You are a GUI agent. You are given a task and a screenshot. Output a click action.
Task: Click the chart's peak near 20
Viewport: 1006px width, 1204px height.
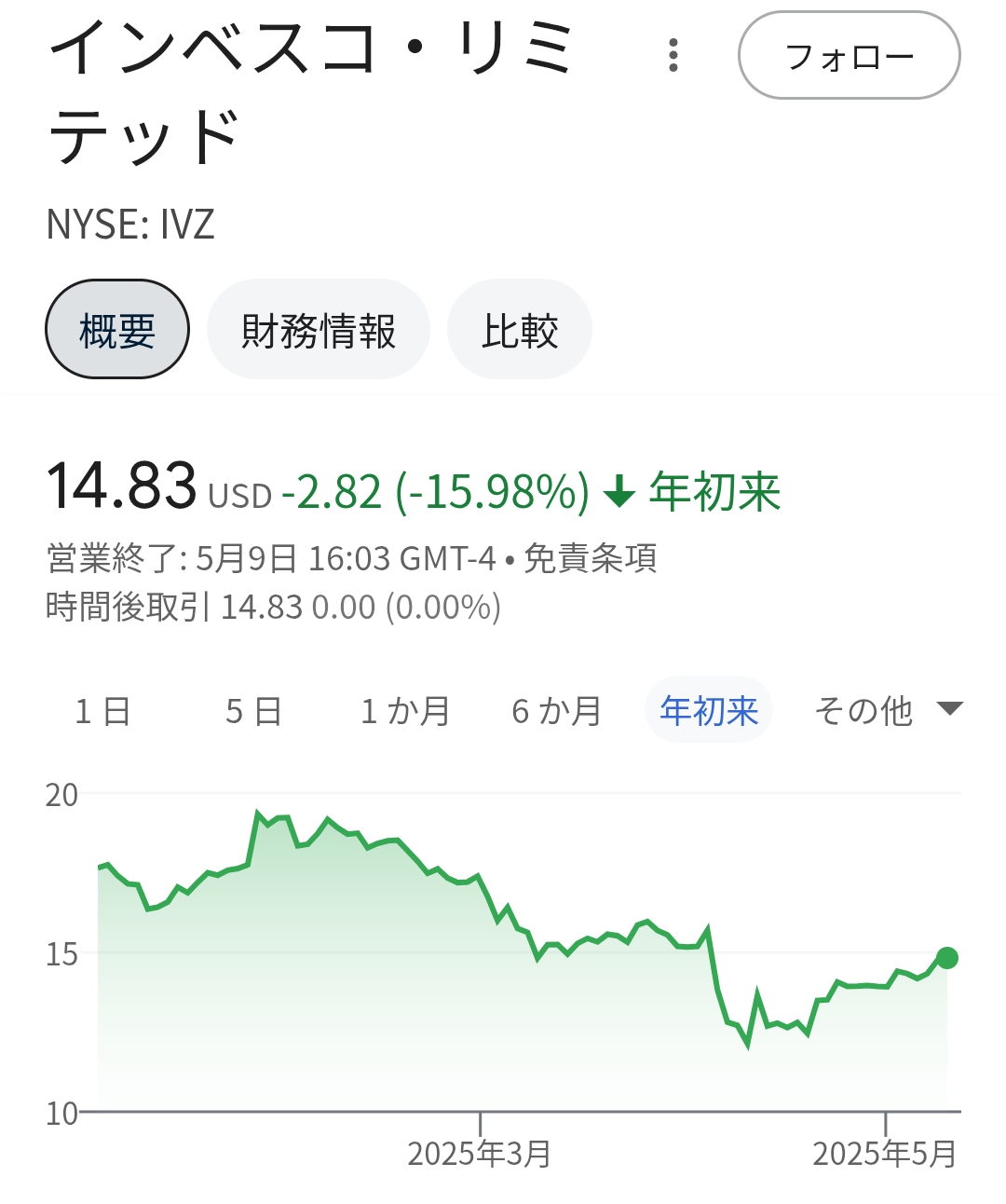point(258,814)
